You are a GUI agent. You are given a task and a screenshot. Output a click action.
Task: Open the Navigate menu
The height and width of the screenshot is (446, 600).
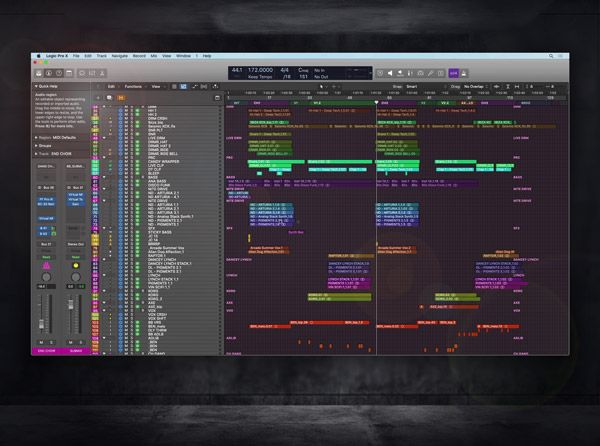coord(117,56)
